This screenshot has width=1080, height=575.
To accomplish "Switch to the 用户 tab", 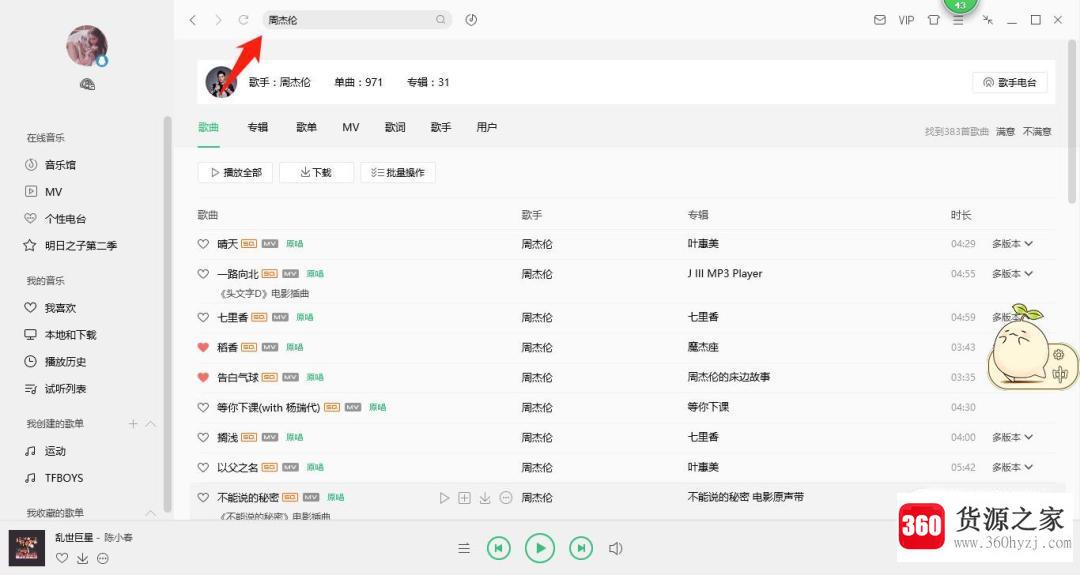I will pos(486,127).
